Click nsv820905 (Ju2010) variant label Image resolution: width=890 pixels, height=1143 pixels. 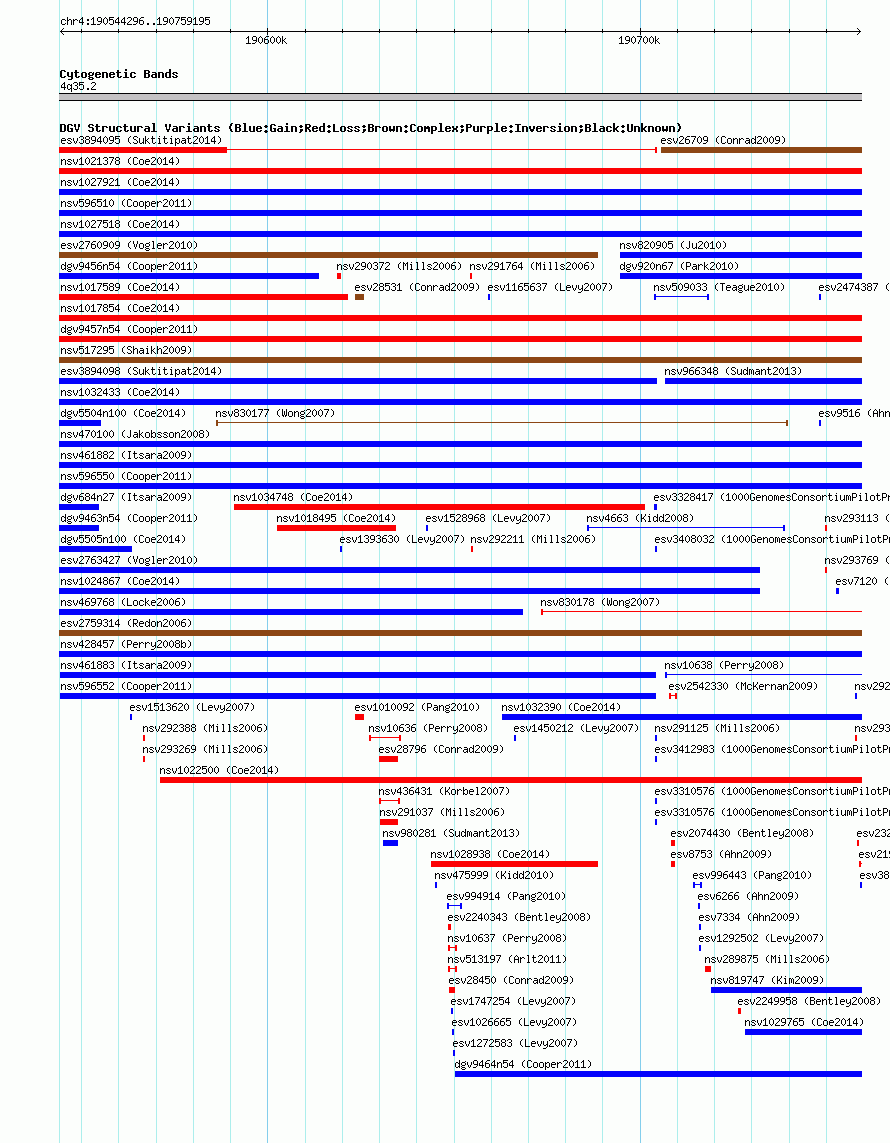(x=673, y=245)
